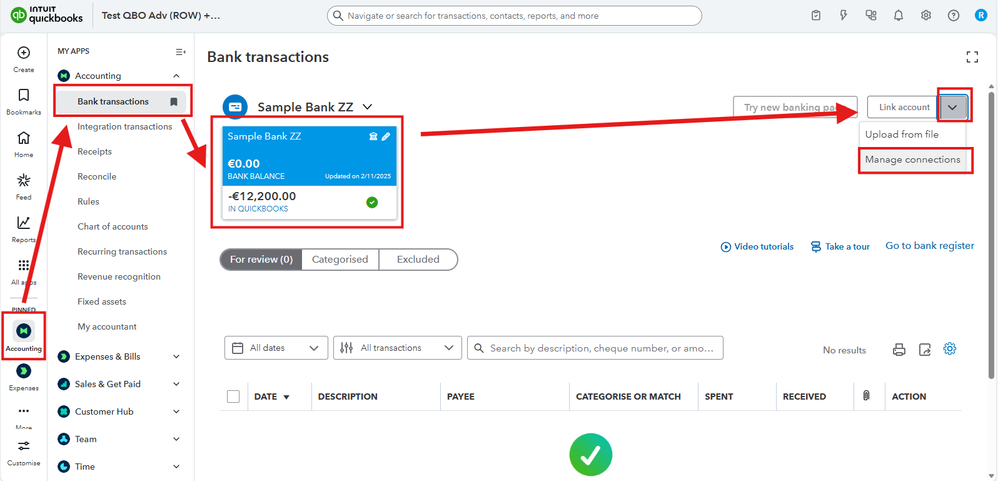Image resolution: width=998 pixels, height=481 pixels.
Task: Go to Home in the left rail
Action: coord(23,137)
